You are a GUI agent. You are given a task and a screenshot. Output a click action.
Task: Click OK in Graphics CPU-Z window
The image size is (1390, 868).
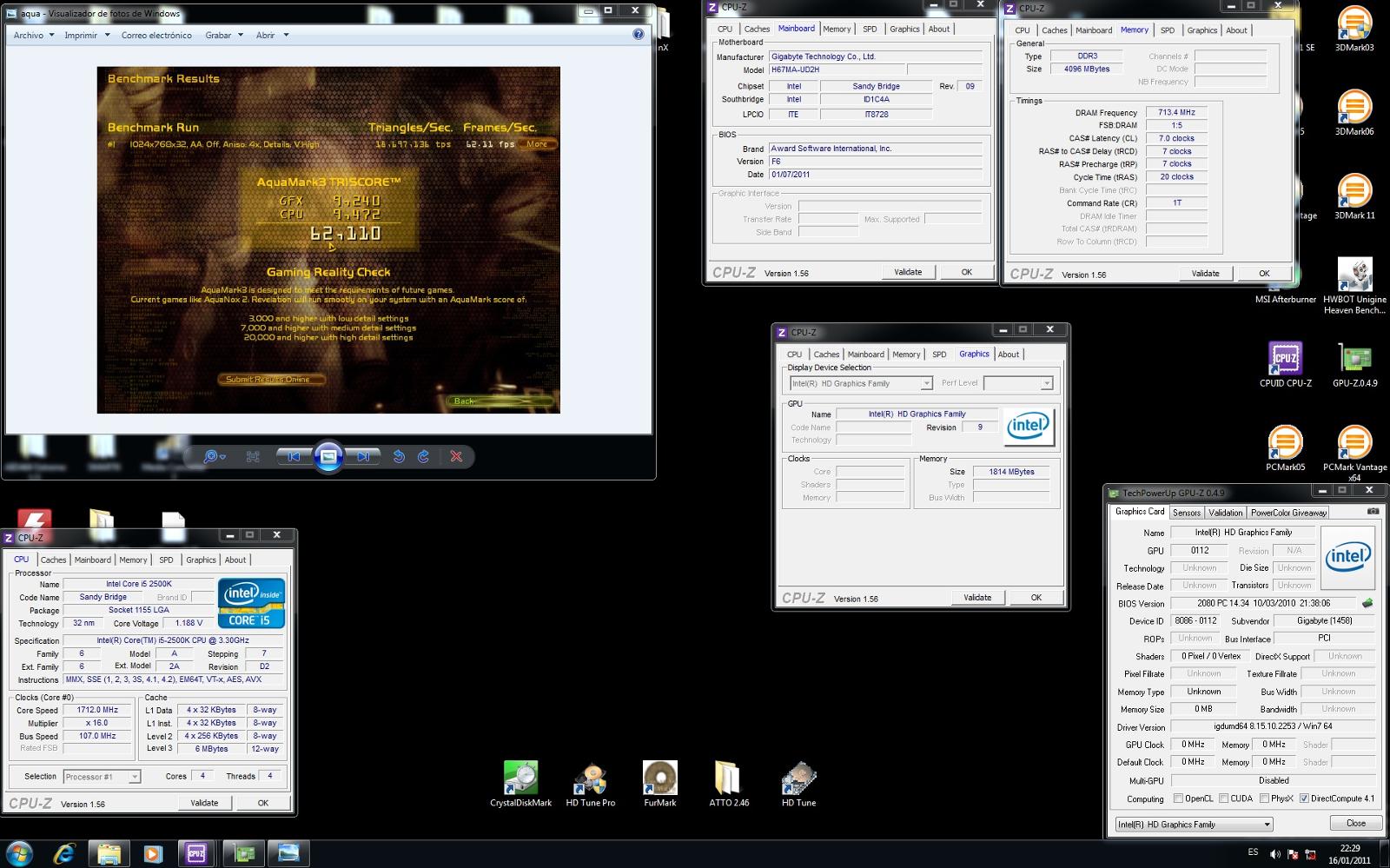click(x=1036, y=597)
